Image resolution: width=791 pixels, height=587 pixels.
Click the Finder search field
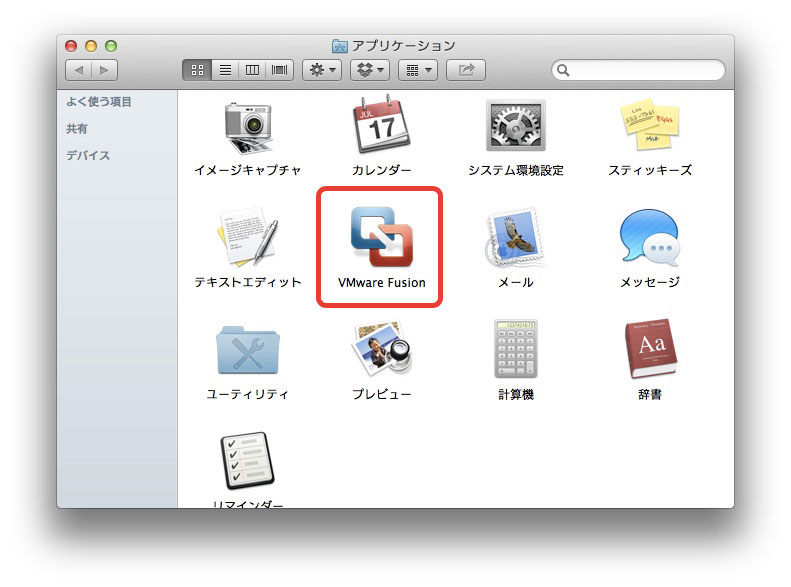tap(638, 70)
